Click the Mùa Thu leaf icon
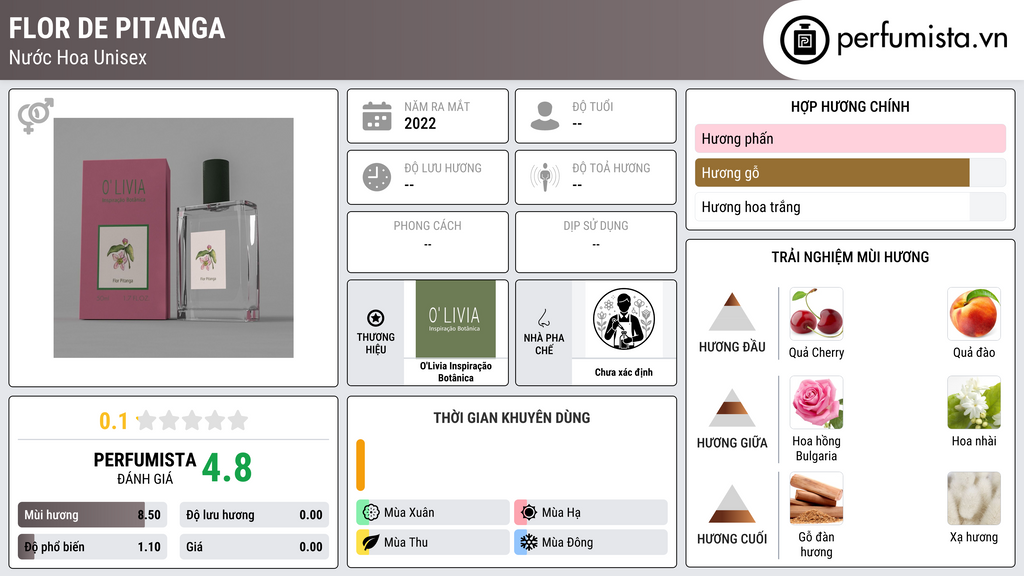 (x=371, y=542)
